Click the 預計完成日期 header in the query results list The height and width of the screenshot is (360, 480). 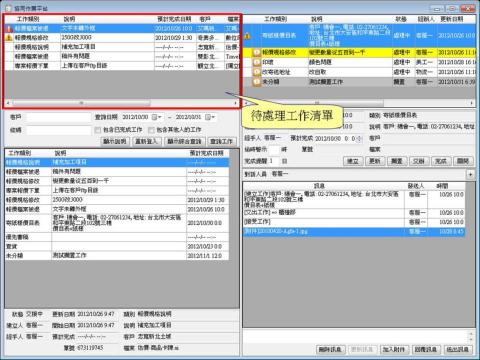[206, 153]
